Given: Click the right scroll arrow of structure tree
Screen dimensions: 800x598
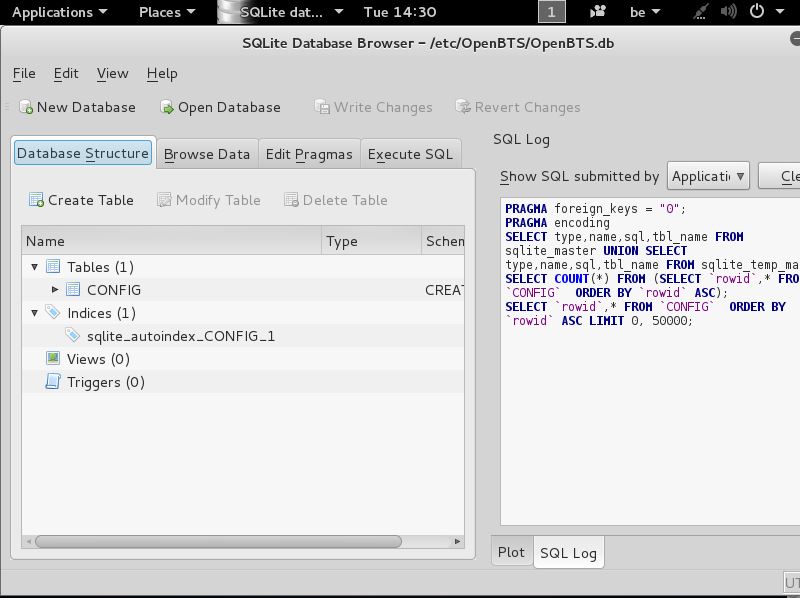Looking at the screenshot, I should [457, 541].
